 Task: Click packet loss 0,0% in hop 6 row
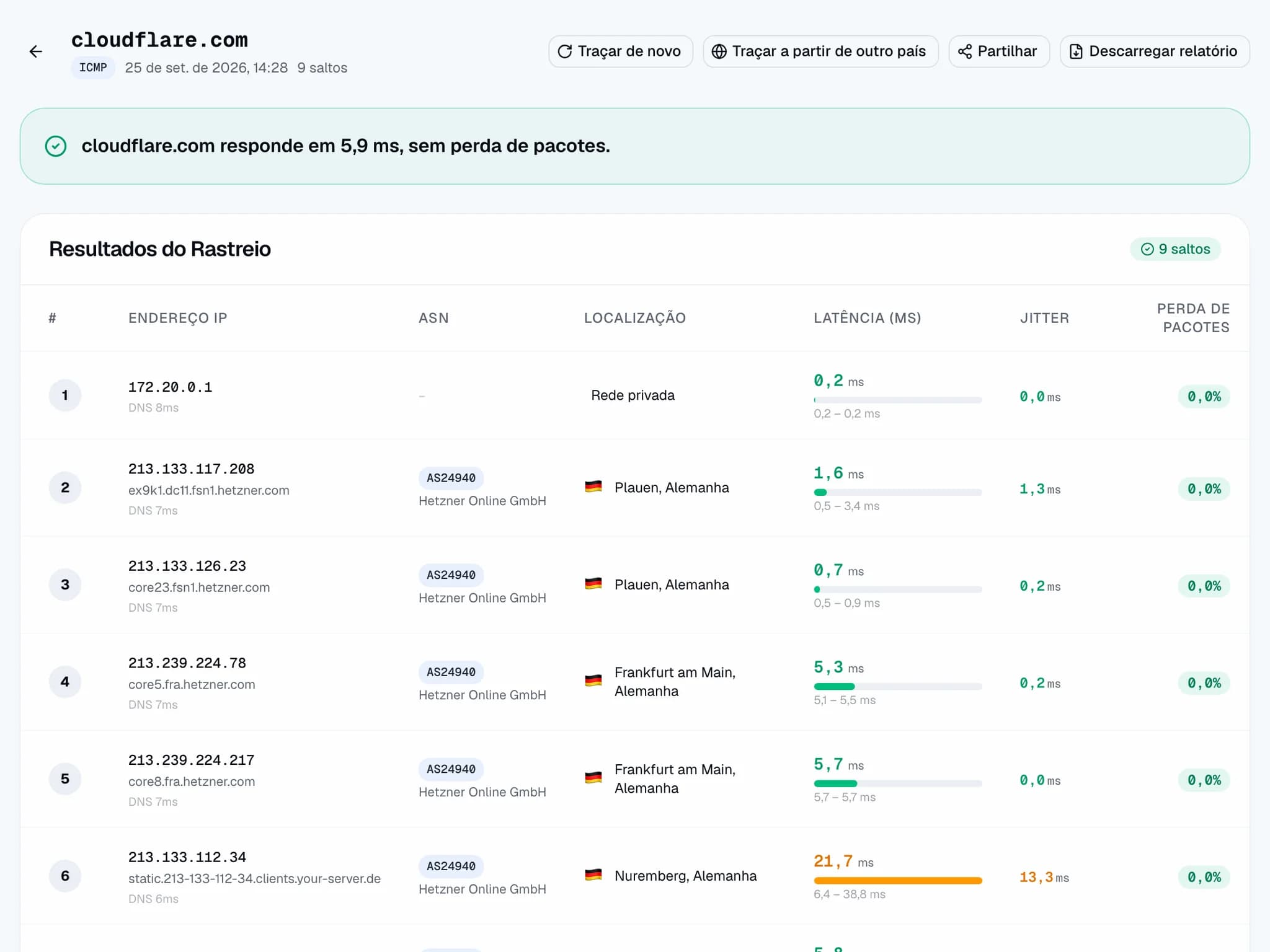point(1204,878)
